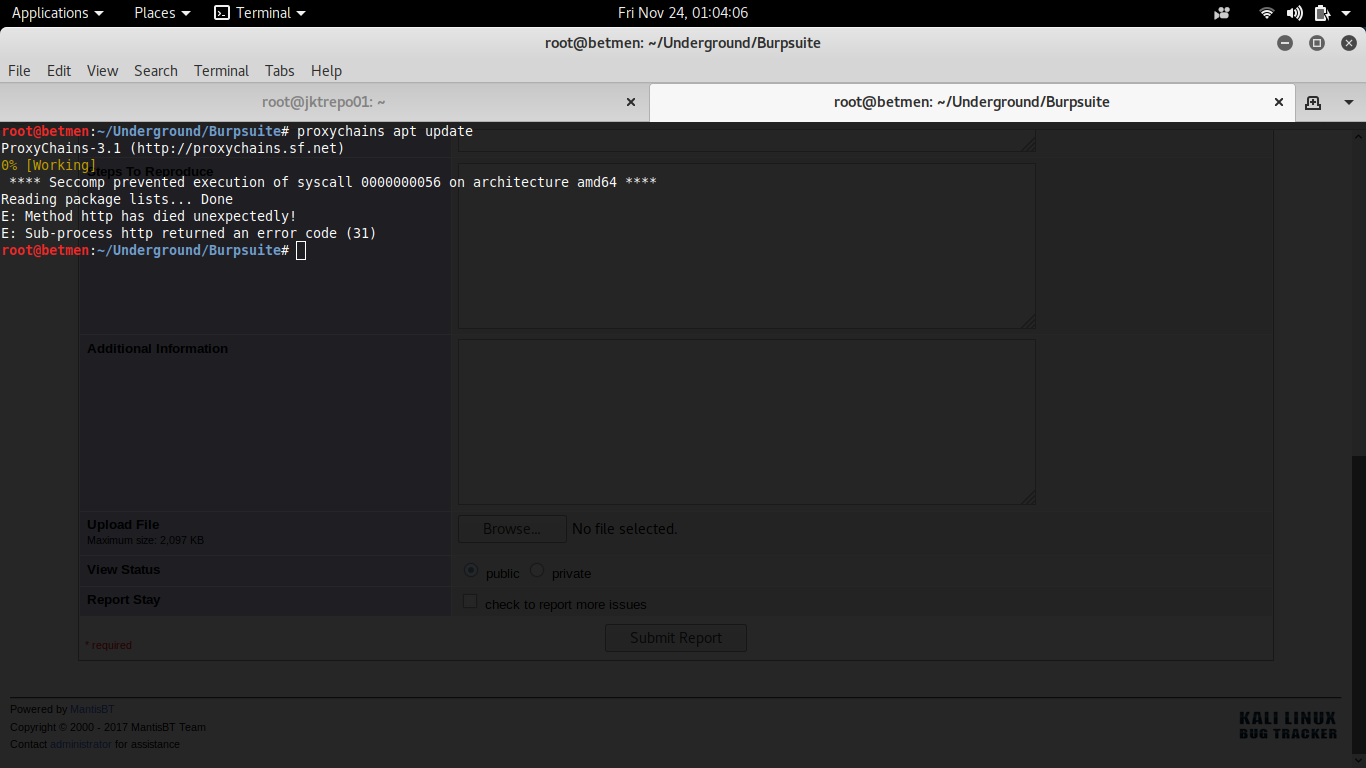Close the root@betmen Burpsuite tab
The height and width of the screenshot is (768, 1366).
1278,102
